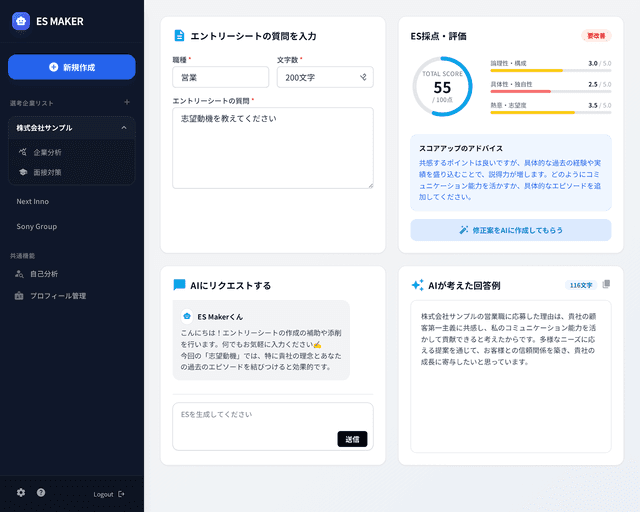Image resolution: width=640 pixels, height=512 pixels.
Task: Send the AI request with 送信 button
Action: tap(352, 438)
